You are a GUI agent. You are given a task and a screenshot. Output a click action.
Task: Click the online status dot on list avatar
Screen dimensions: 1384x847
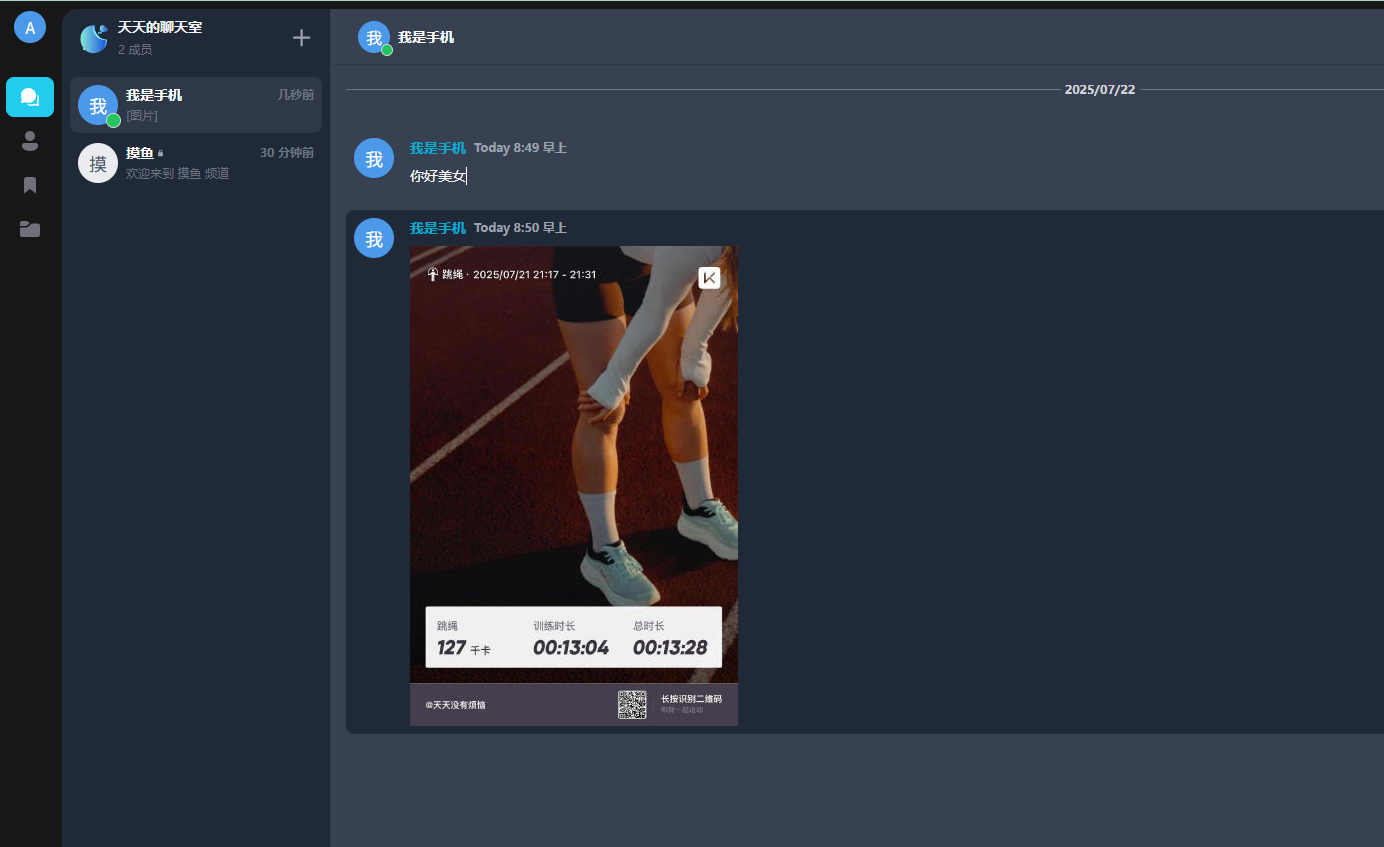[114, 121]
